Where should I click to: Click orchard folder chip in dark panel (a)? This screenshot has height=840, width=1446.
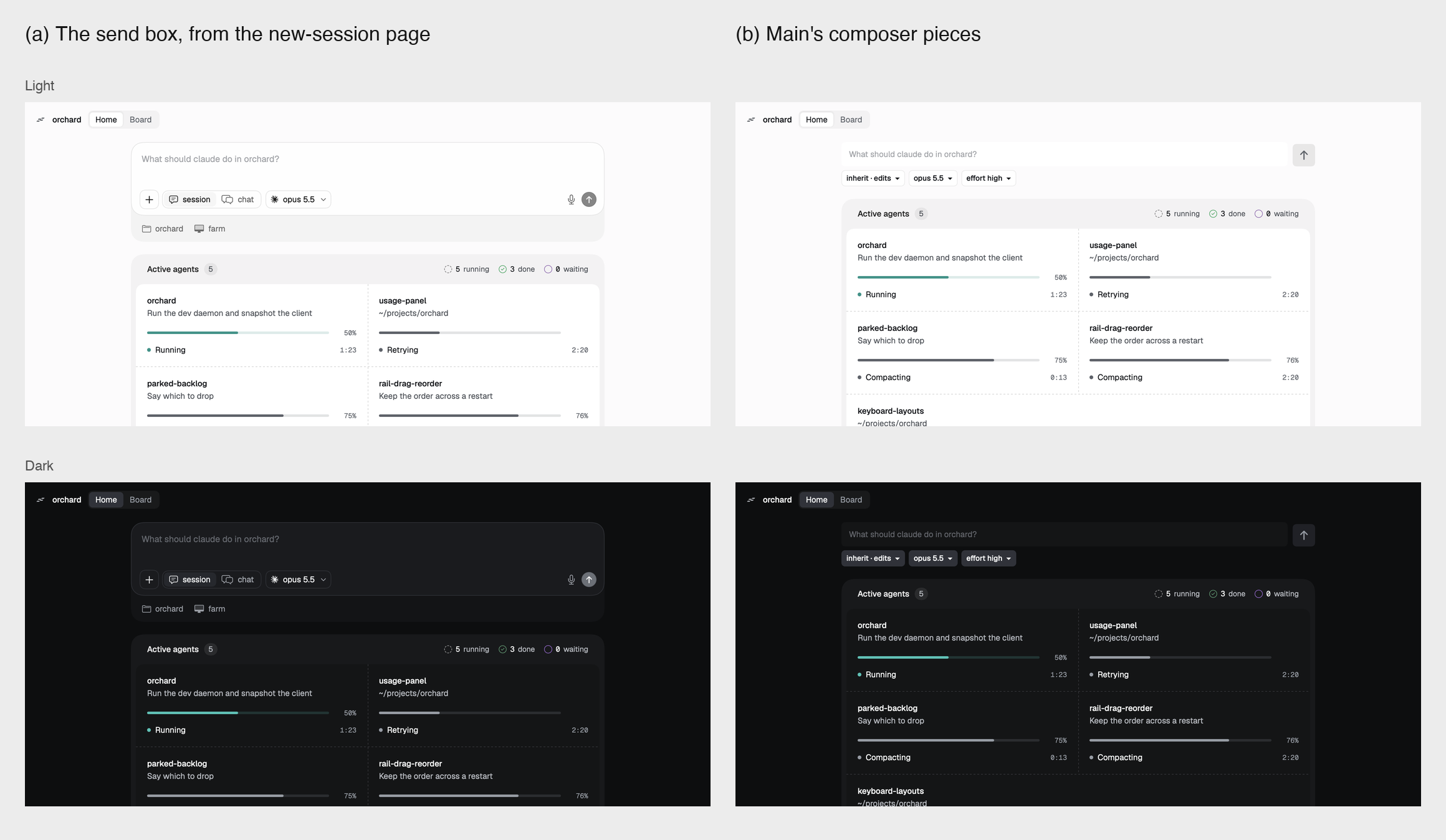click(x=163, y=609)
